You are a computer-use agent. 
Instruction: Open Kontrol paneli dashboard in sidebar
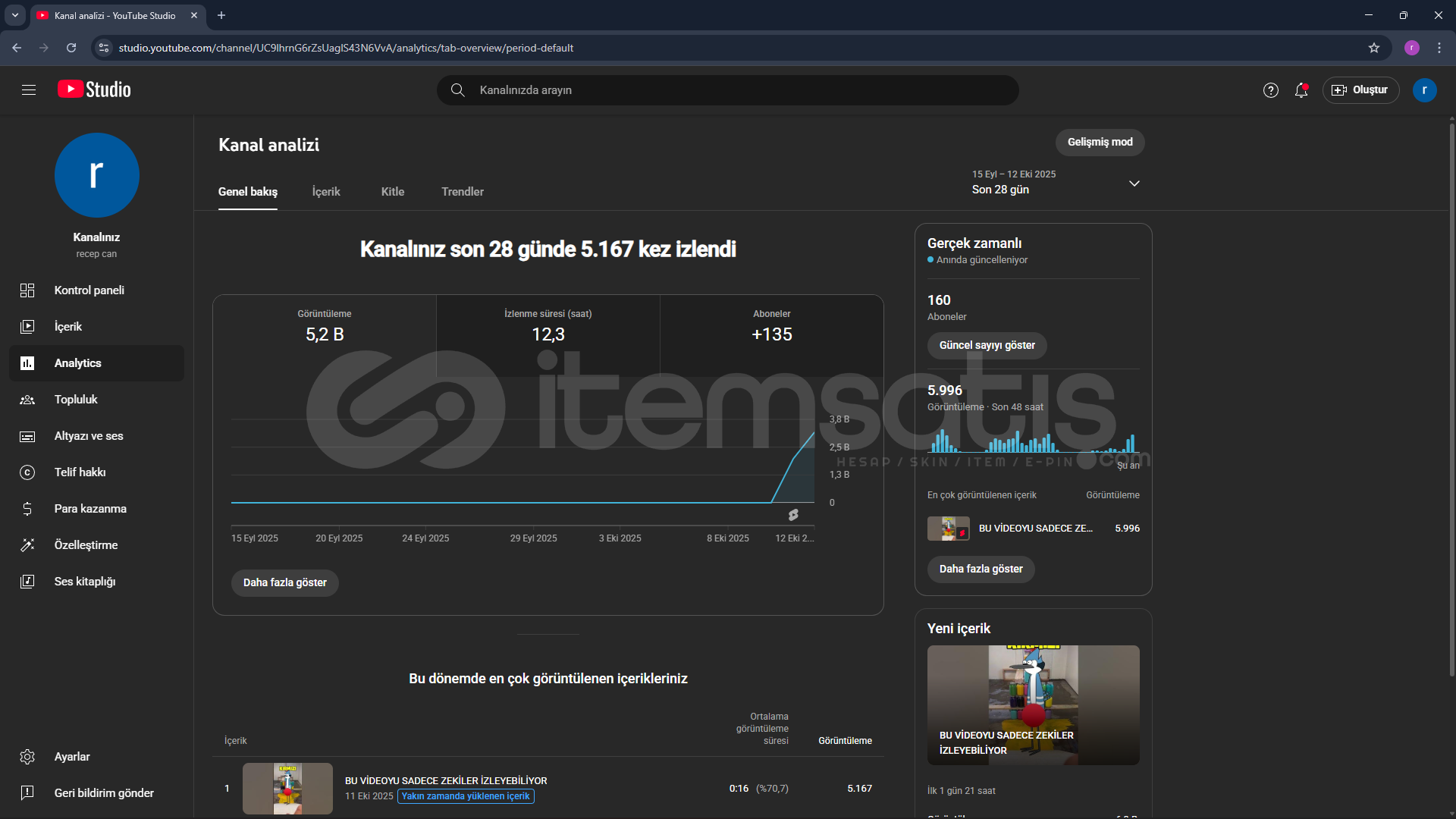[89, 290]
